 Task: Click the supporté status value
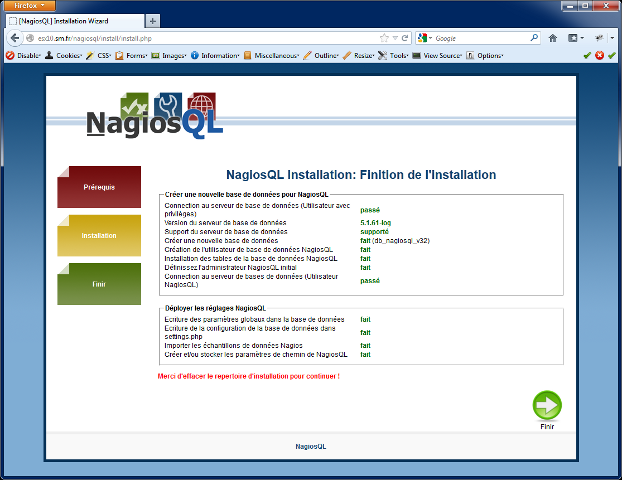tap(374, 232)
